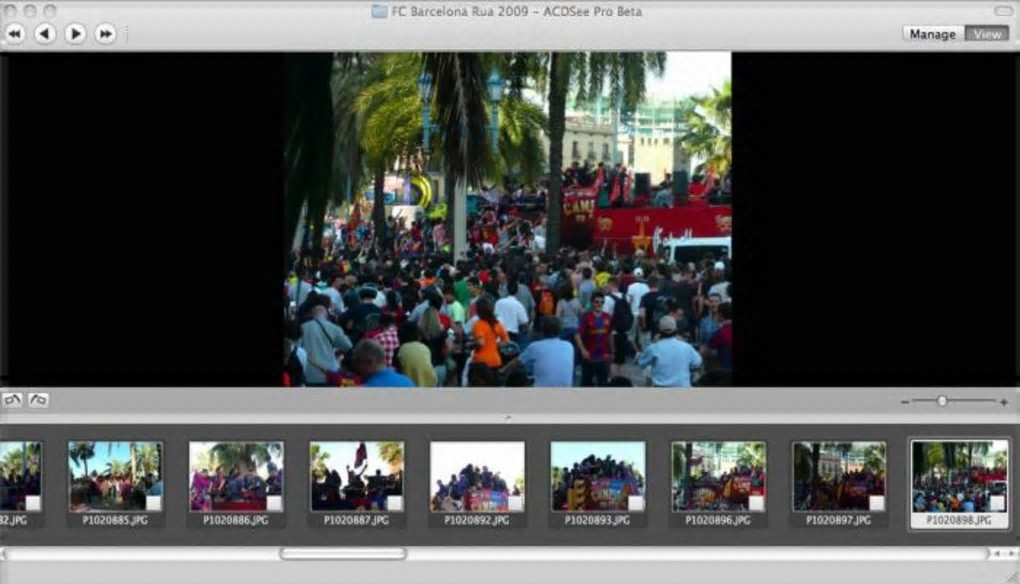Viewport: 1020px width, 584px height.
Task: Select thumbnail P1020885.JPG
Action: click(x=116, y=476)
